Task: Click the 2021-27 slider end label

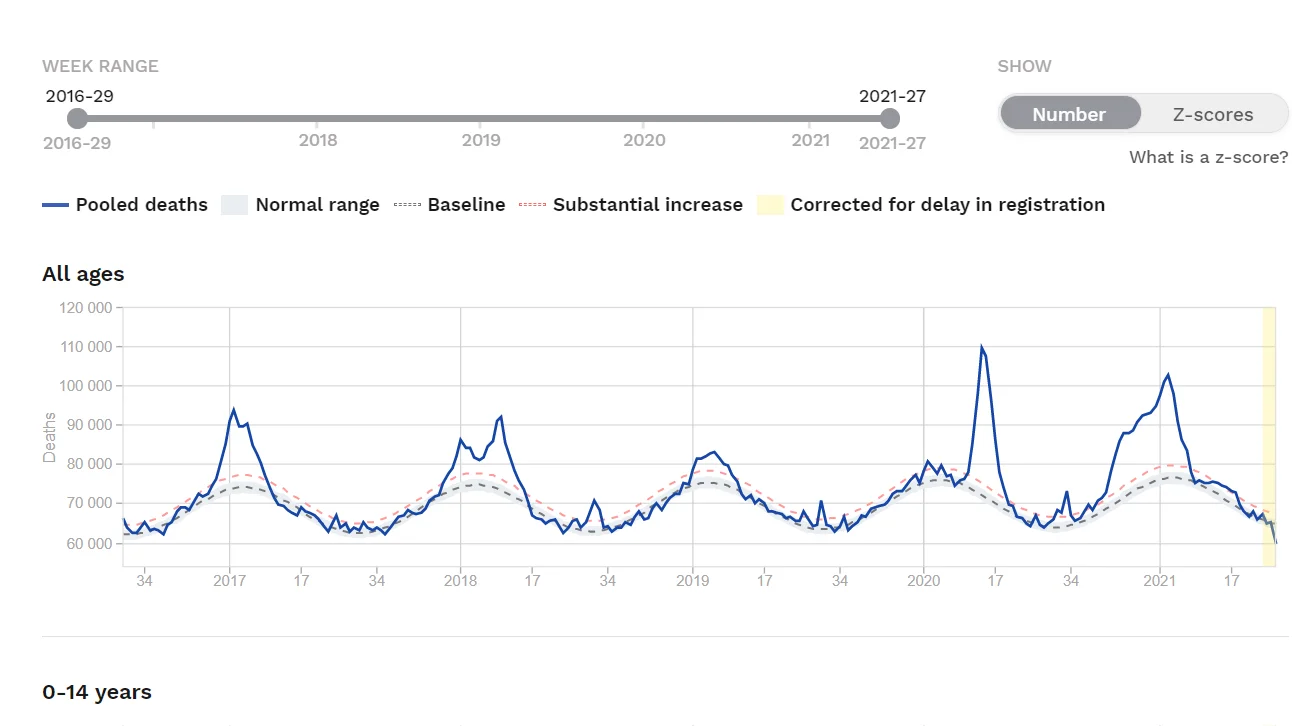Action: 892,143
